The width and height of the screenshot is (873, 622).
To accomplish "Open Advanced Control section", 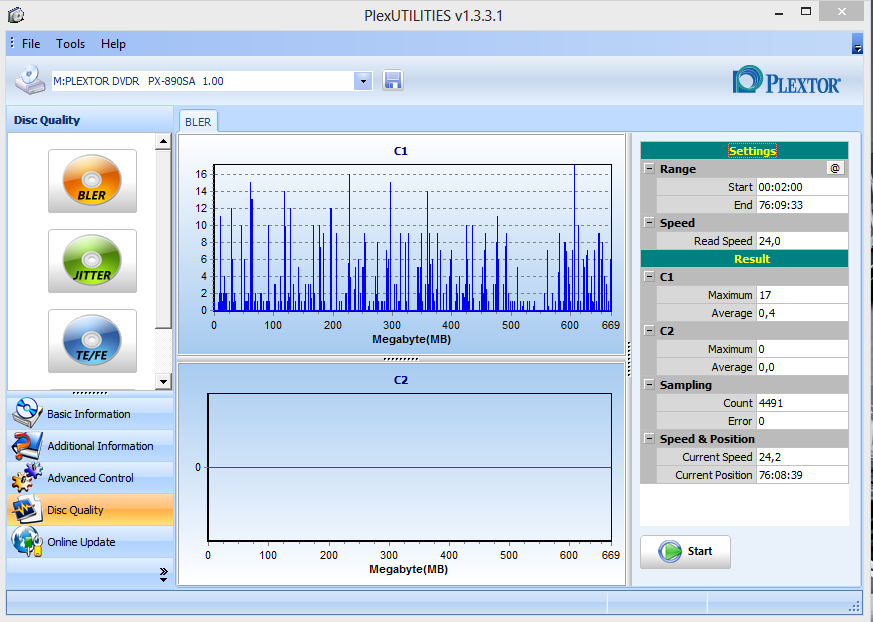I will coord(90,478).
